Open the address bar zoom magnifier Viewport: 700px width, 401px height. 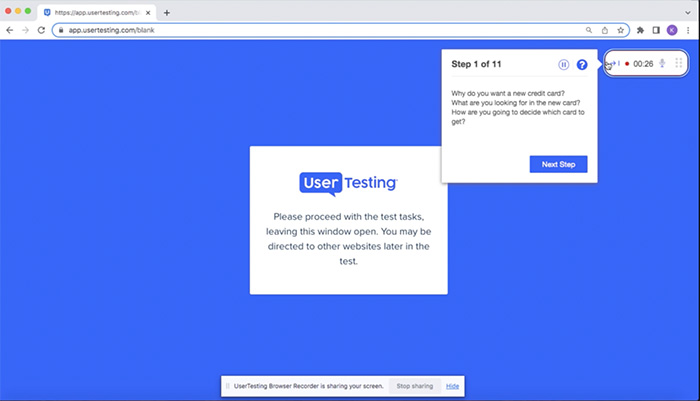click(x=589, y=30)
